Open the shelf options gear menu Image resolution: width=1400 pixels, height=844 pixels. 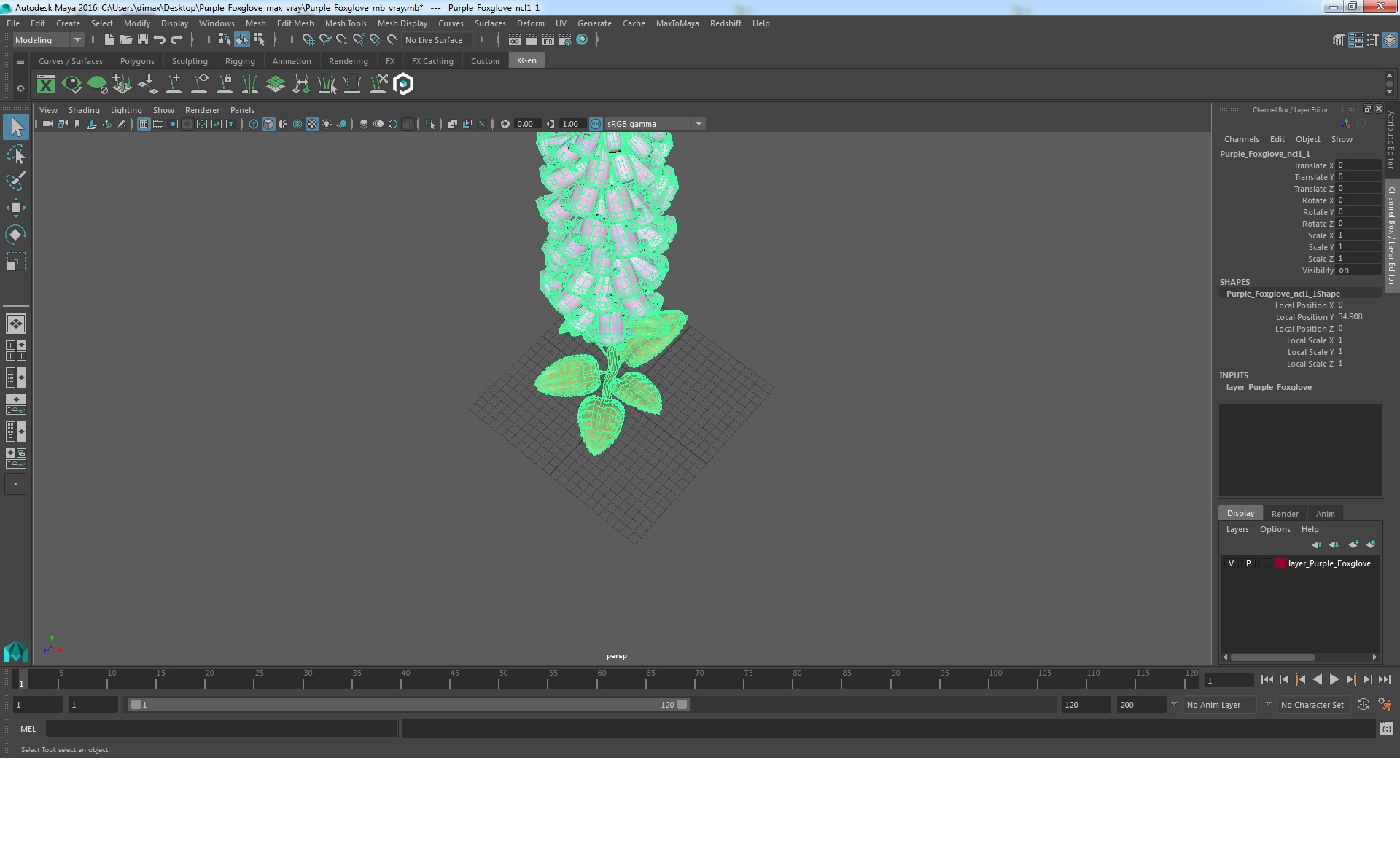click(x=20, y=88)
